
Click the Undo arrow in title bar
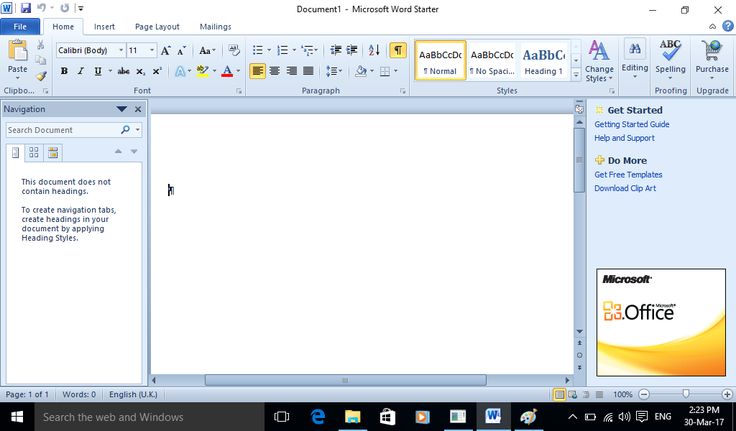click(41, 8)
